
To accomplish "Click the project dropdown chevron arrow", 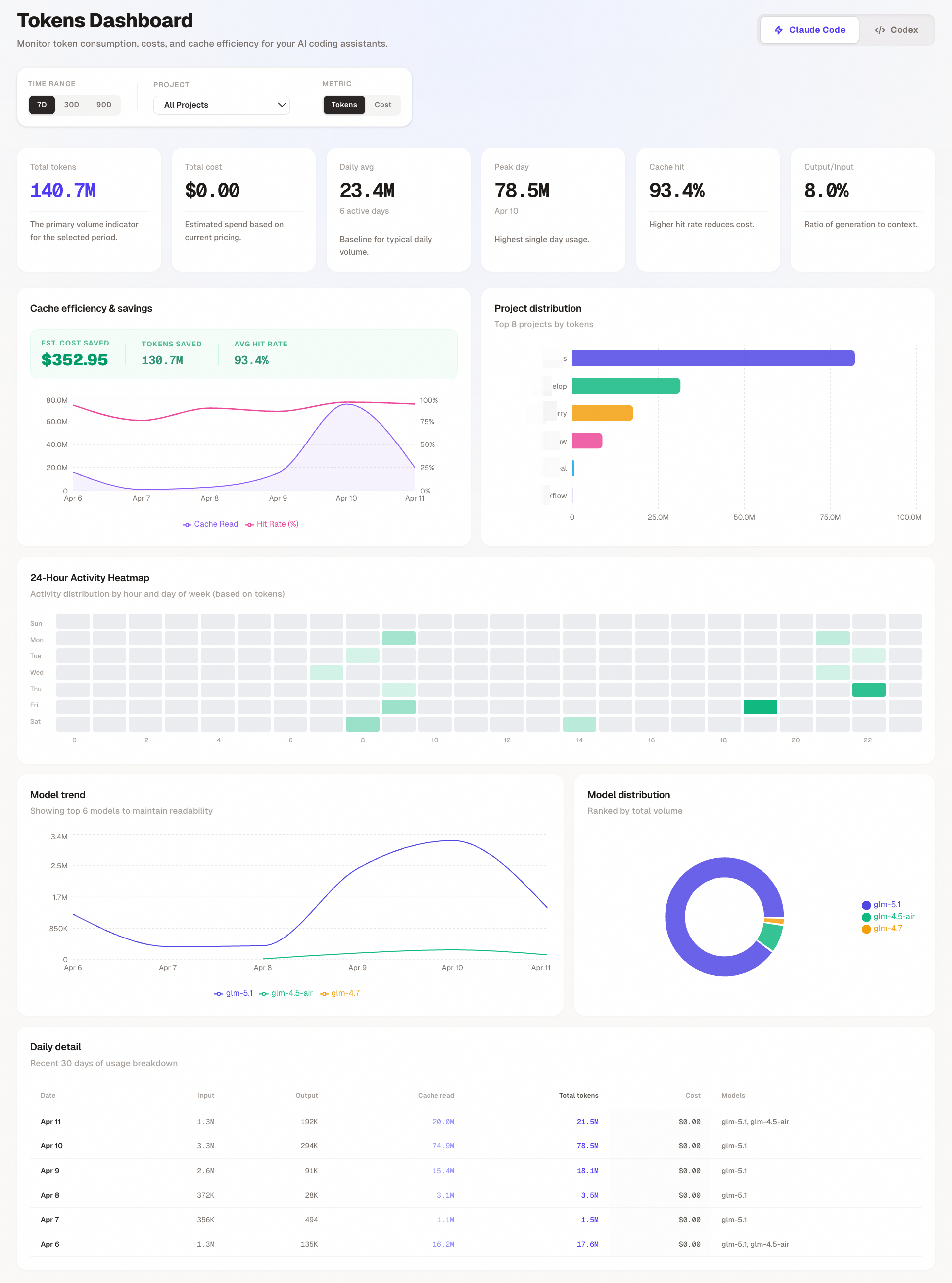I will [x=282, y=105].
